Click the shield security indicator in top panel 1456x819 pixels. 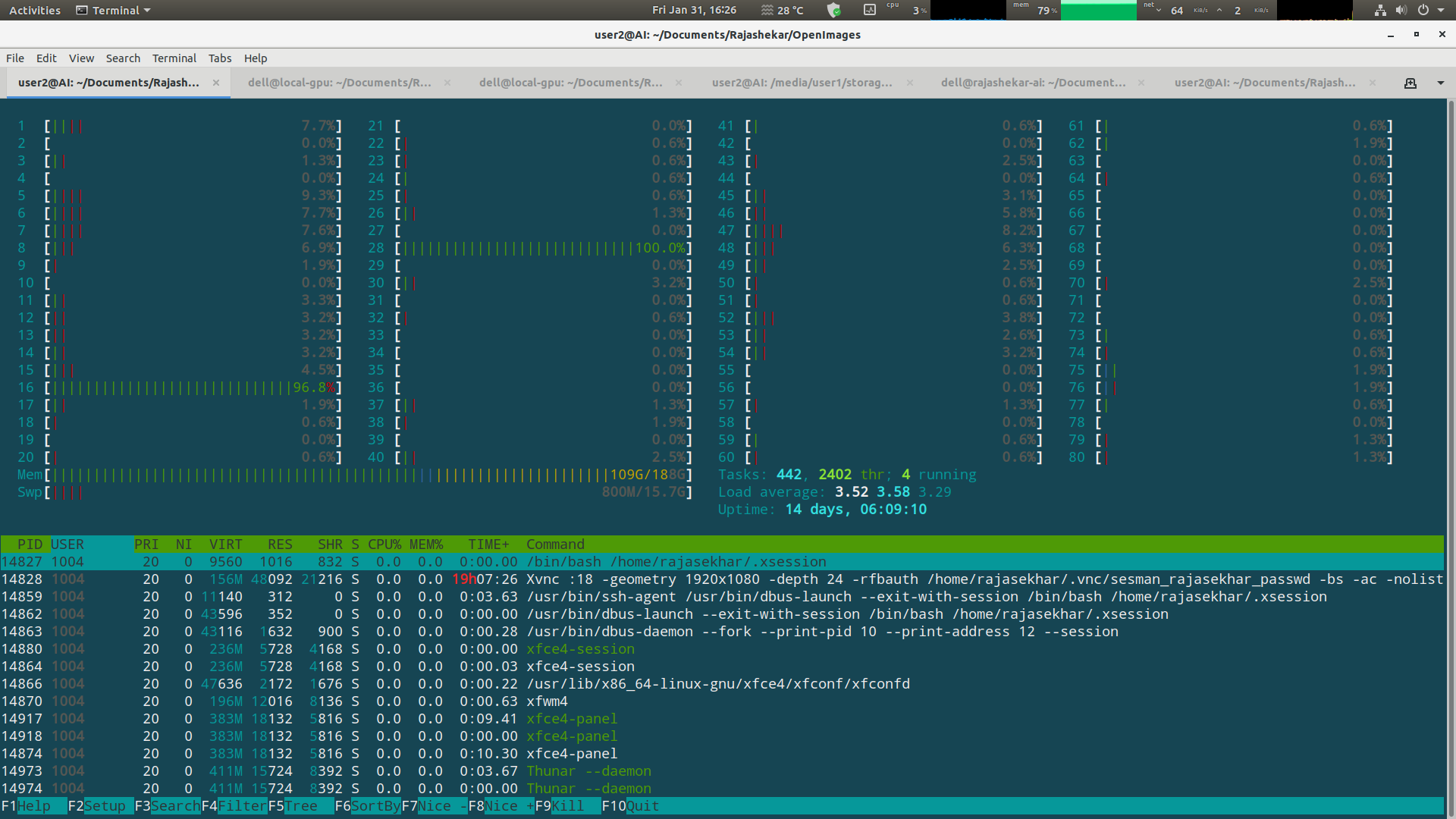tap(834, 10)
